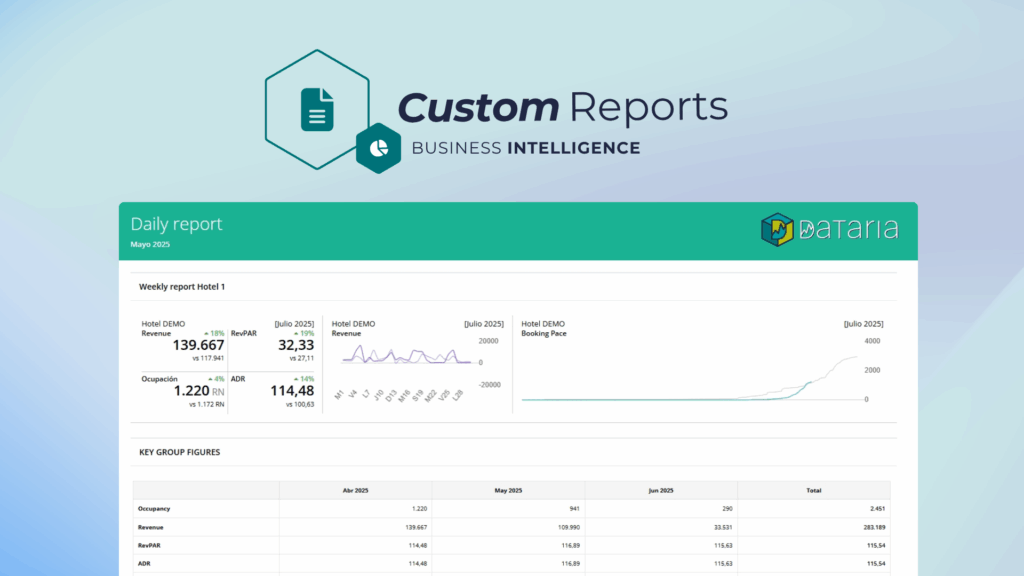Viewport: 1024px width, 576px height.
Task: Click the Dataria logo in the report header
Action: pos(830,229)
